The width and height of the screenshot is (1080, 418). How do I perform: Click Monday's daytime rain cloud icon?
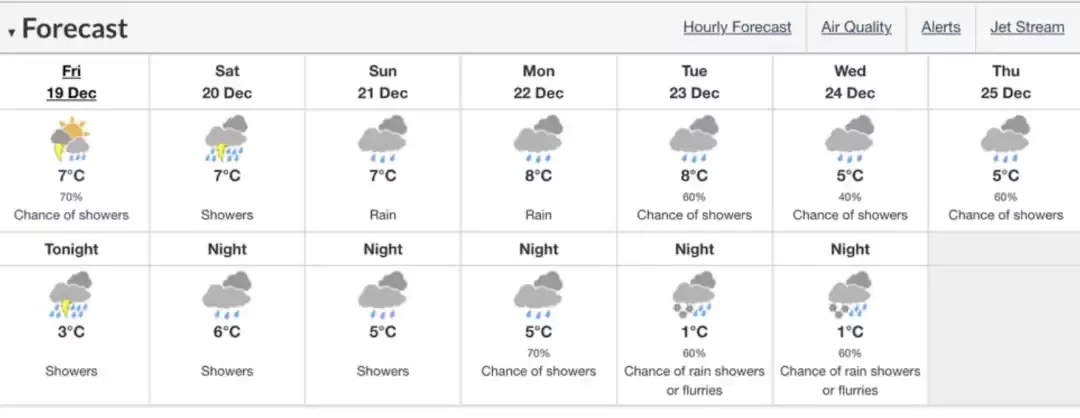pyautogui.click(x=538, y=138)
